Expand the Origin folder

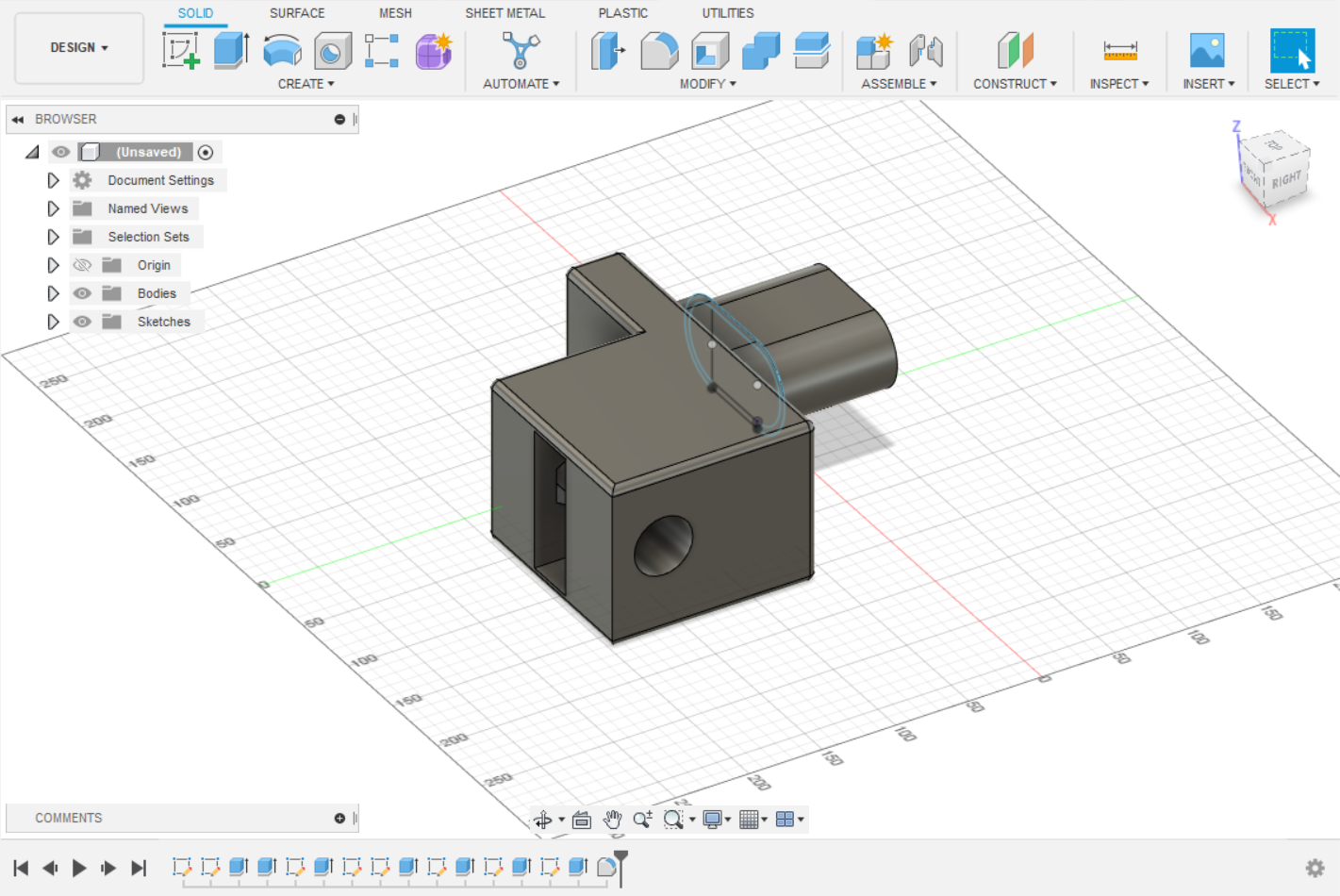click(53, 265)
